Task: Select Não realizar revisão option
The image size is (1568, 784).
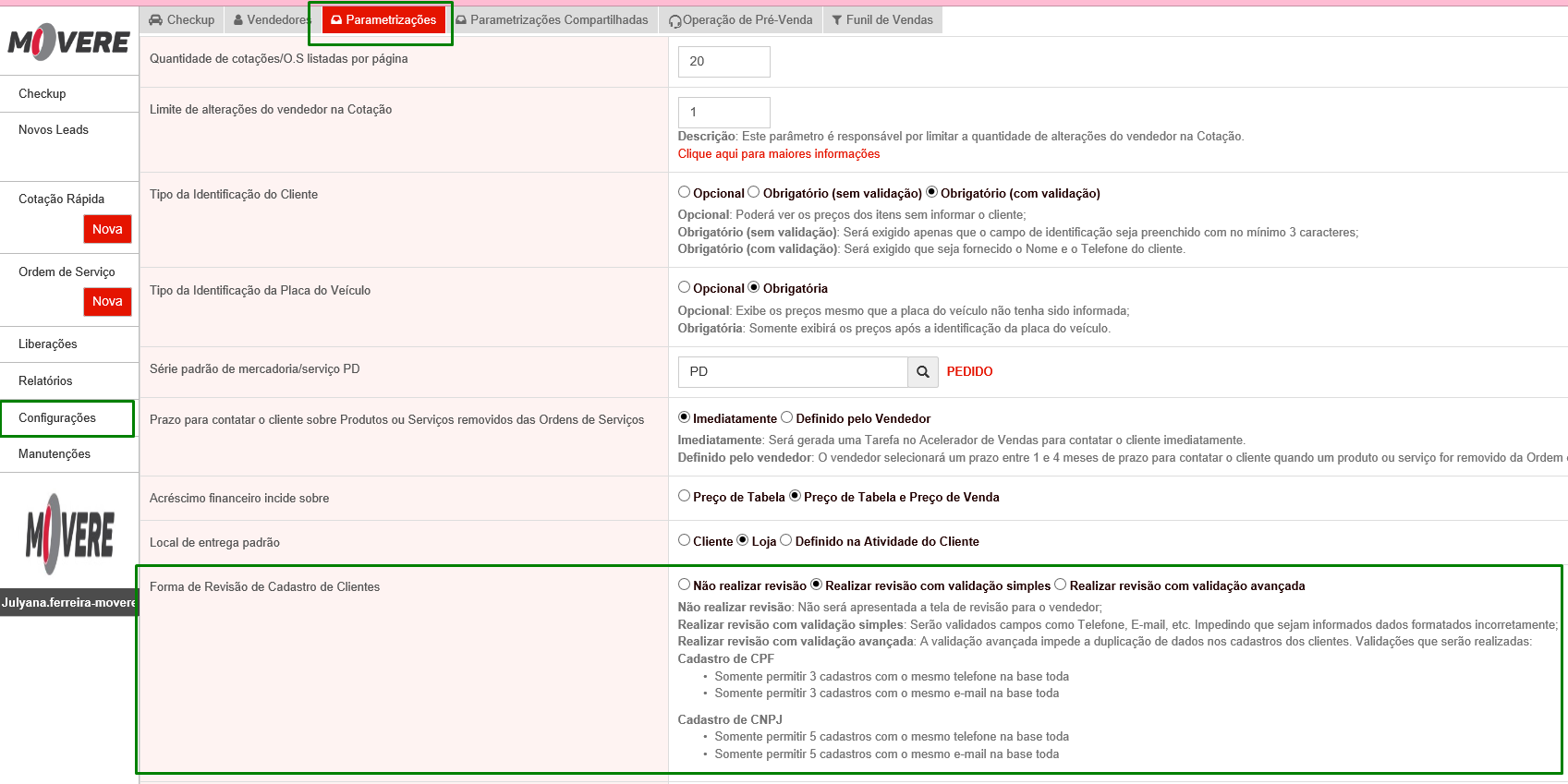Action: tap(684, 585)
